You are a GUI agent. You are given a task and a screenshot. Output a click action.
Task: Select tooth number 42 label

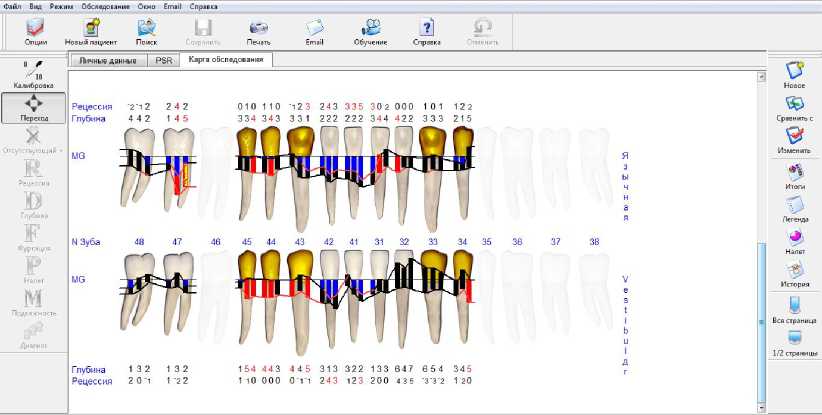329,242
